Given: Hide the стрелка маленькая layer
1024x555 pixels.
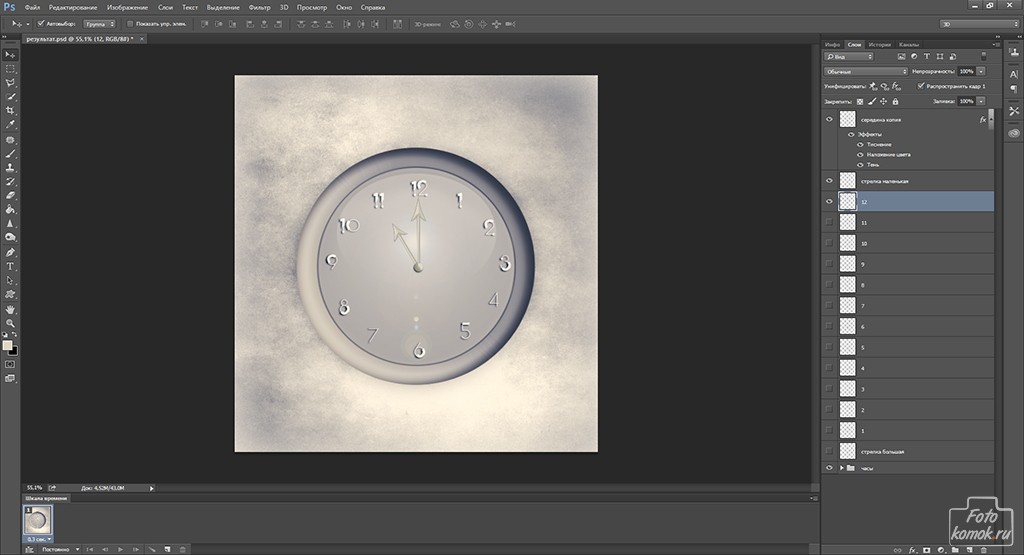Looking at the screenshot, I should [x=829, y=180].
